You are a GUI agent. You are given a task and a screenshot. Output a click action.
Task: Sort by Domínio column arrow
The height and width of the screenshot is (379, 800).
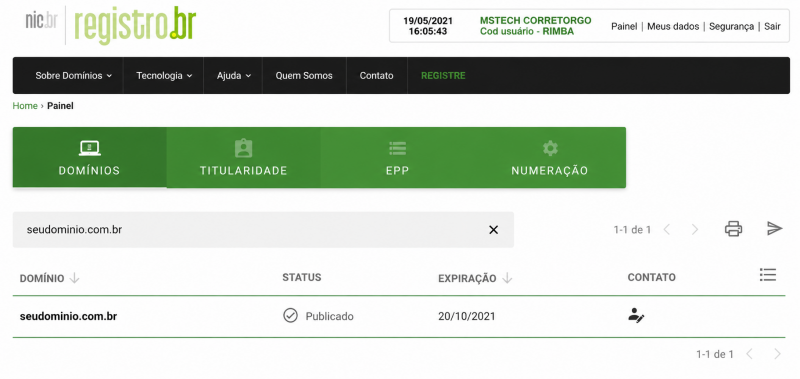74,278
